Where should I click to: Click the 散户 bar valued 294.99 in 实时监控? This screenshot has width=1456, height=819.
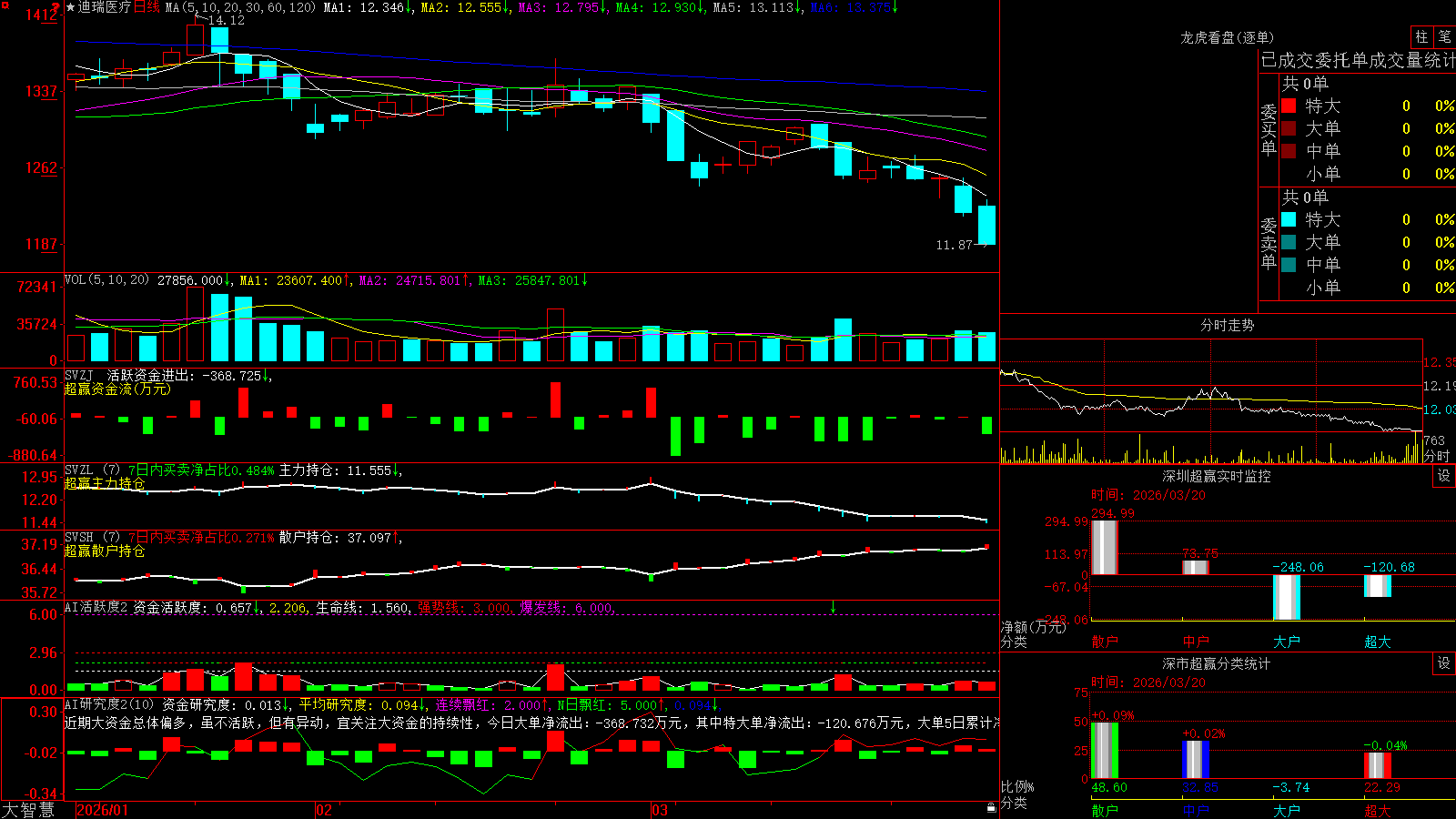pyautogui.click(x=1105, y=547)
